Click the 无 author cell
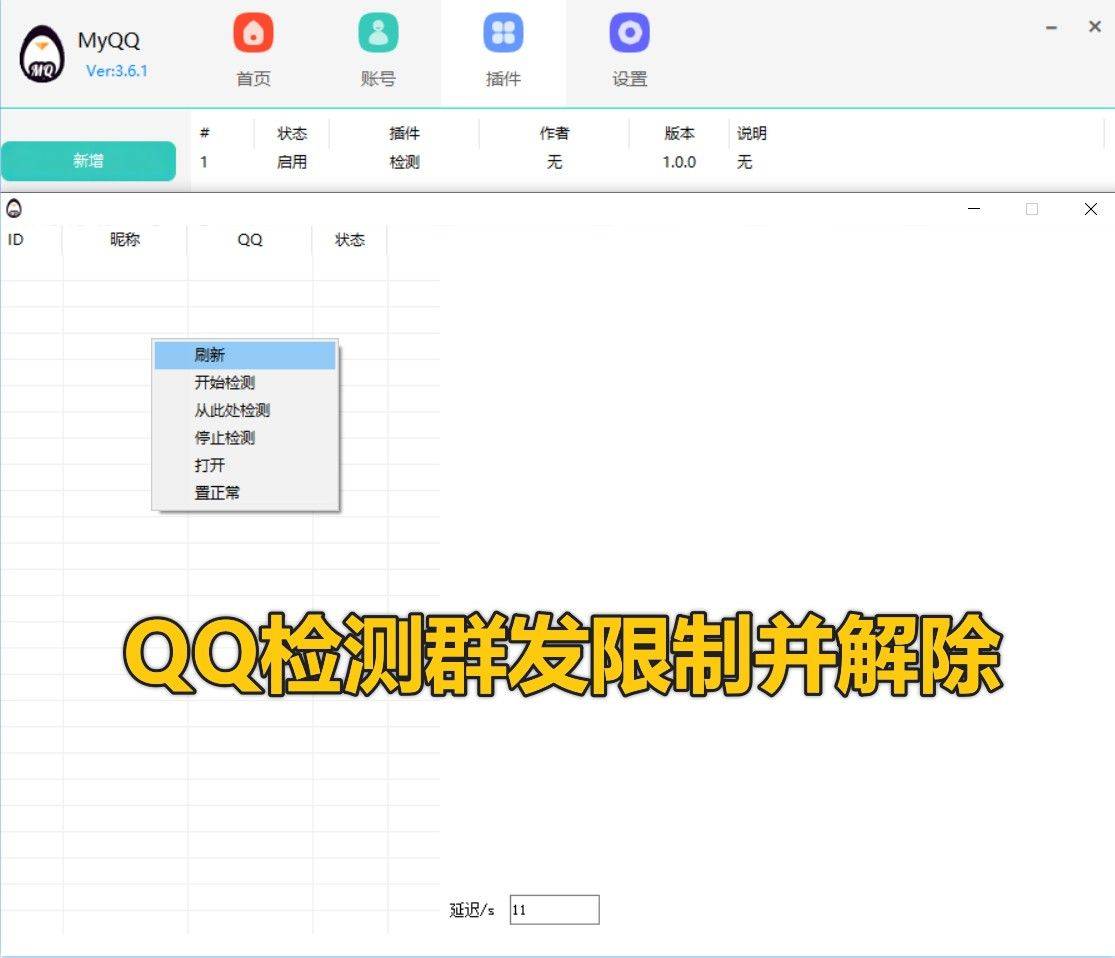Image resolution: width=1115 pixels, height=958 pixels. [x=555, y=162]
